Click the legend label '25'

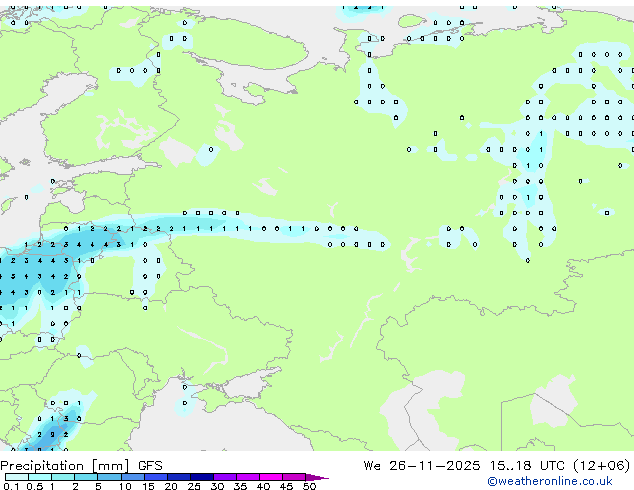coord(194,486)
